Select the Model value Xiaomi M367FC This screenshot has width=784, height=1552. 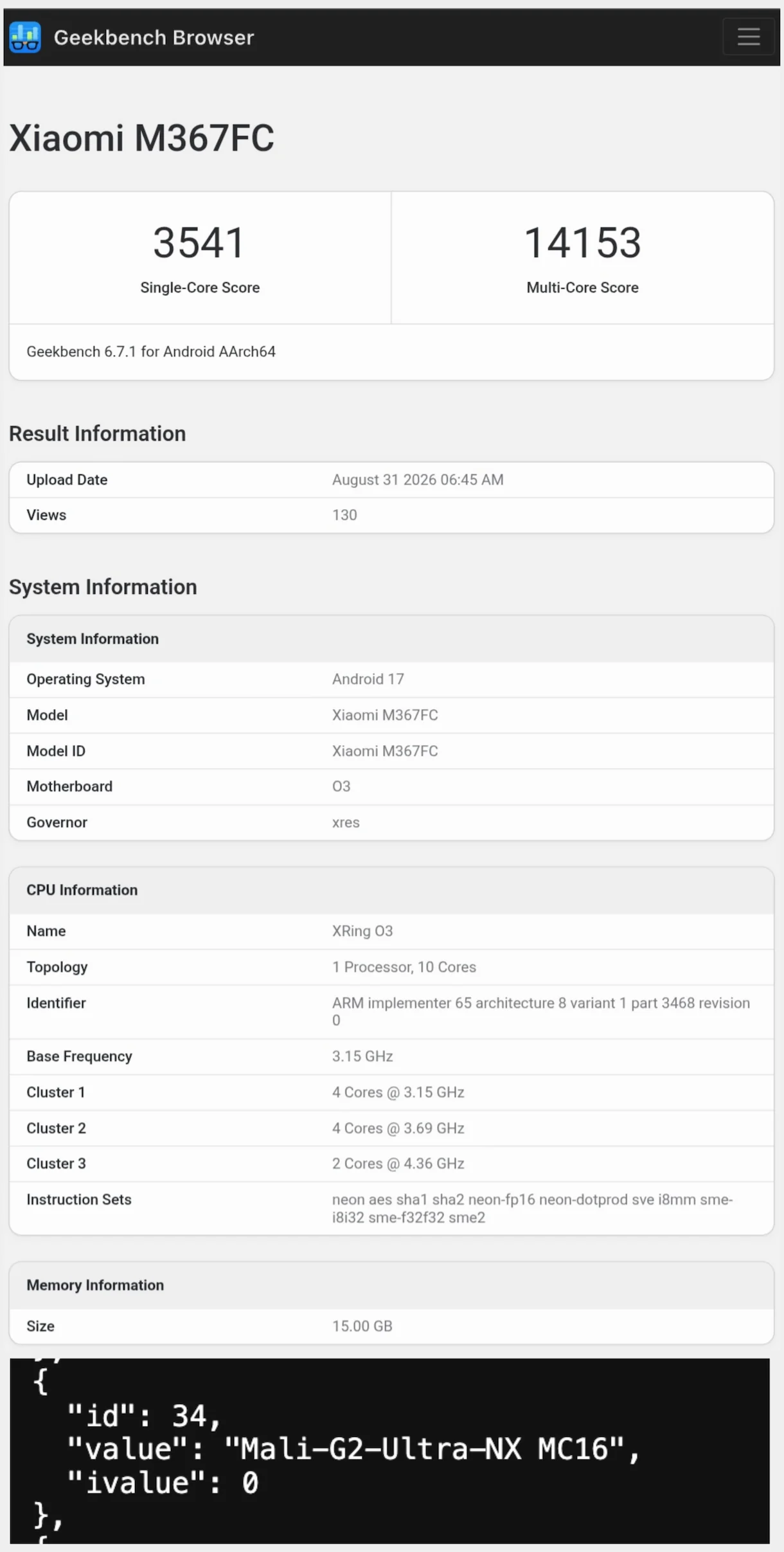tap(385, 715)
